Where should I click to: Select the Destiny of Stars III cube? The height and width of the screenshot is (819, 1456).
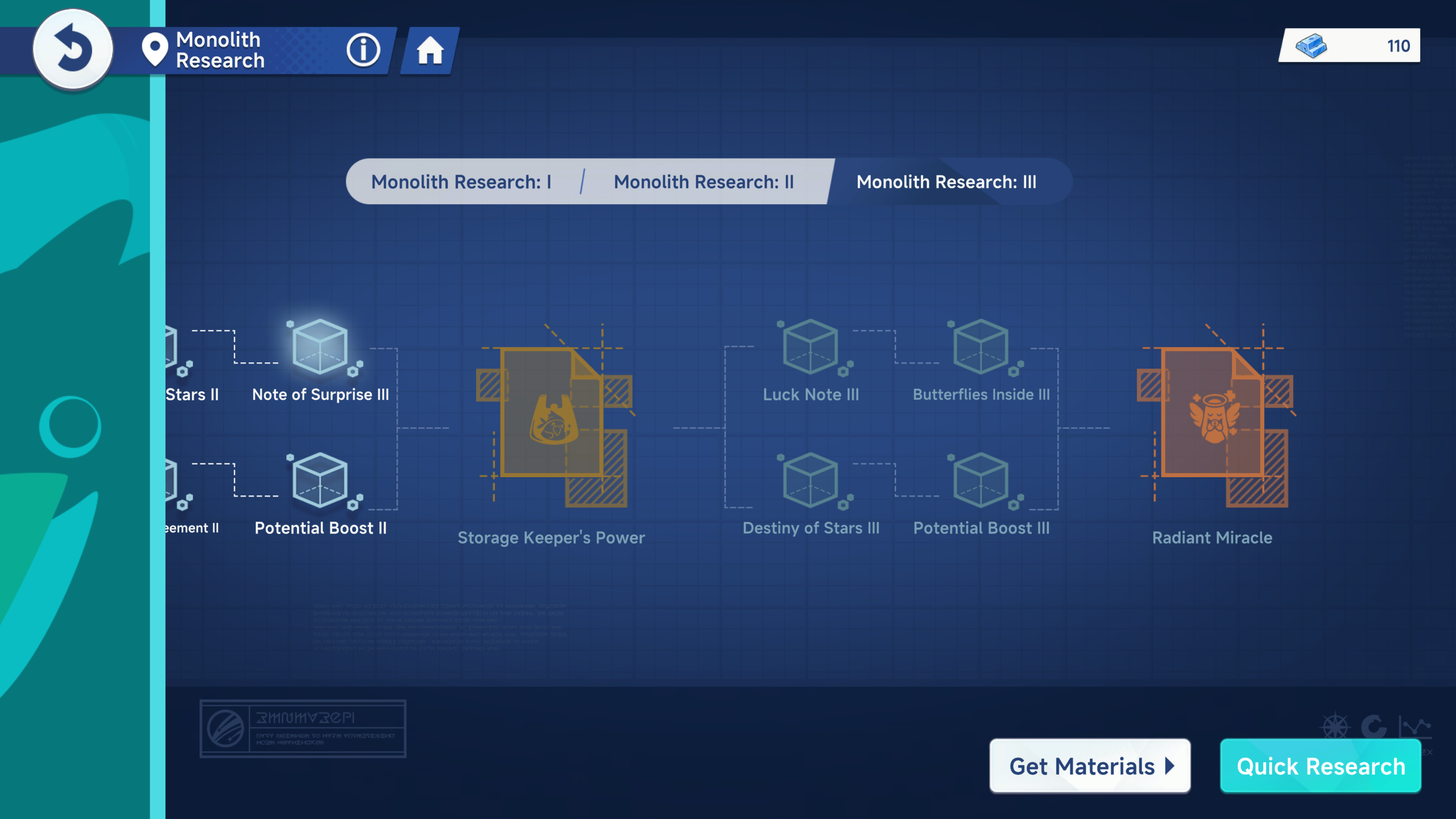click(x=810, y=481)
